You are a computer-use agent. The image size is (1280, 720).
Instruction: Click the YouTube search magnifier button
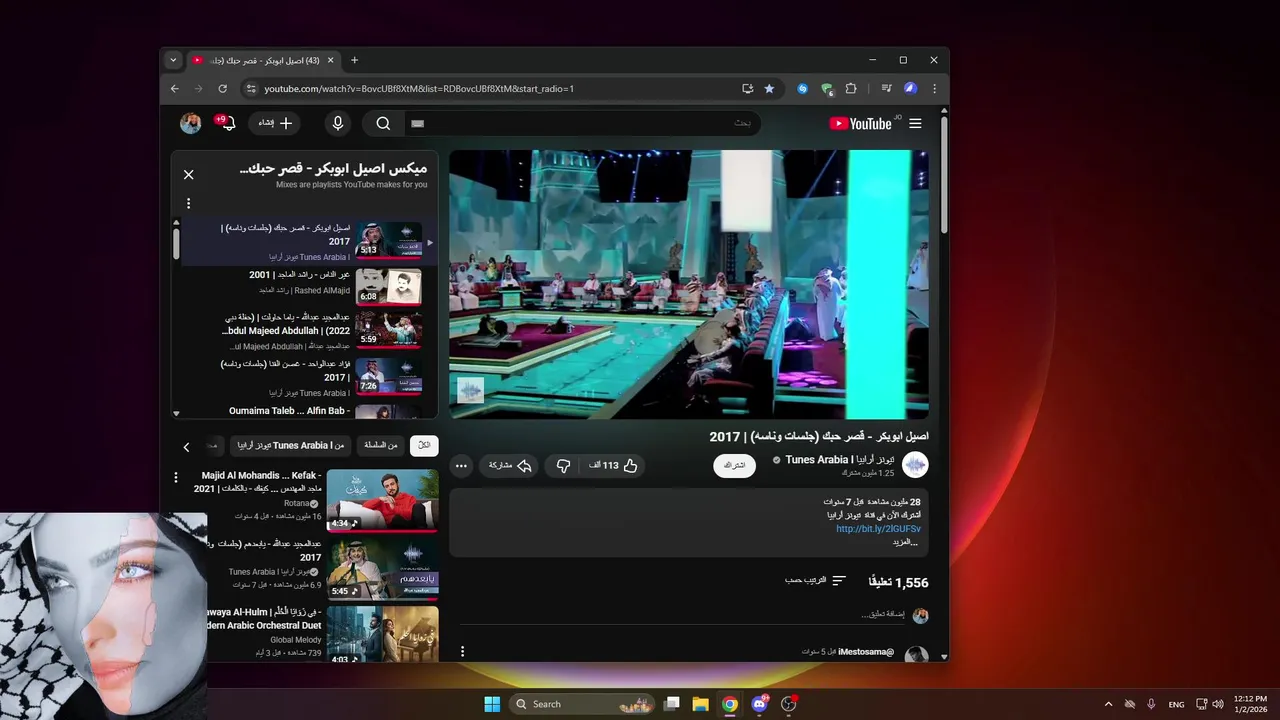[383, 123]
